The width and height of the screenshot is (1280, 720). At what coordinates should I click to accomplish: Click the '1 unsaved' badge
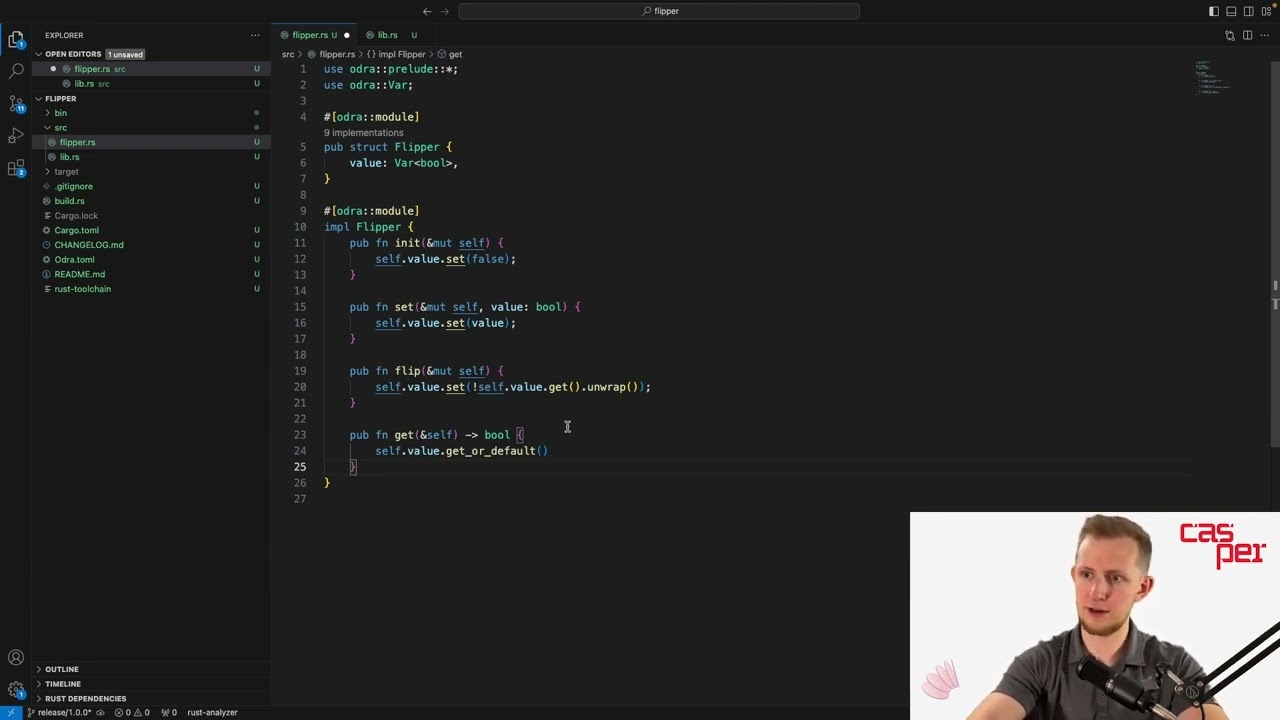coord(126,54)
